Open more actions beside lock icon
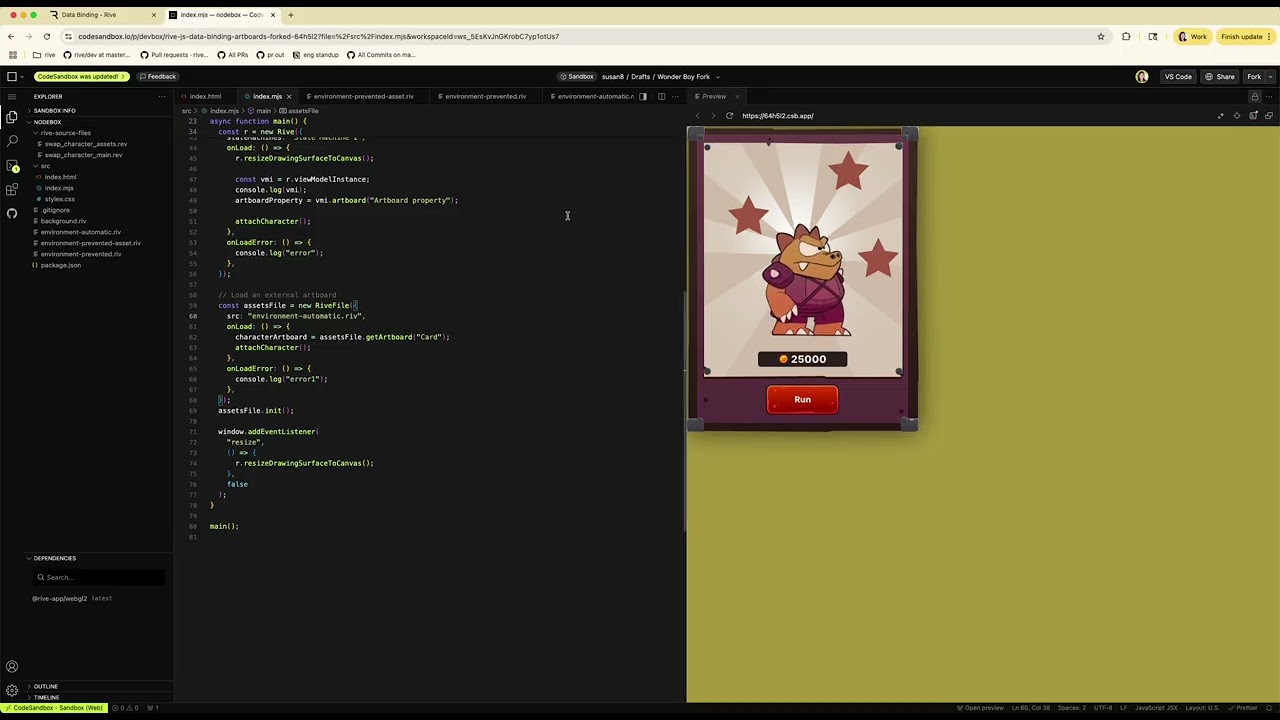This screenshot has height=720, width=1280. pos(1270,97)
